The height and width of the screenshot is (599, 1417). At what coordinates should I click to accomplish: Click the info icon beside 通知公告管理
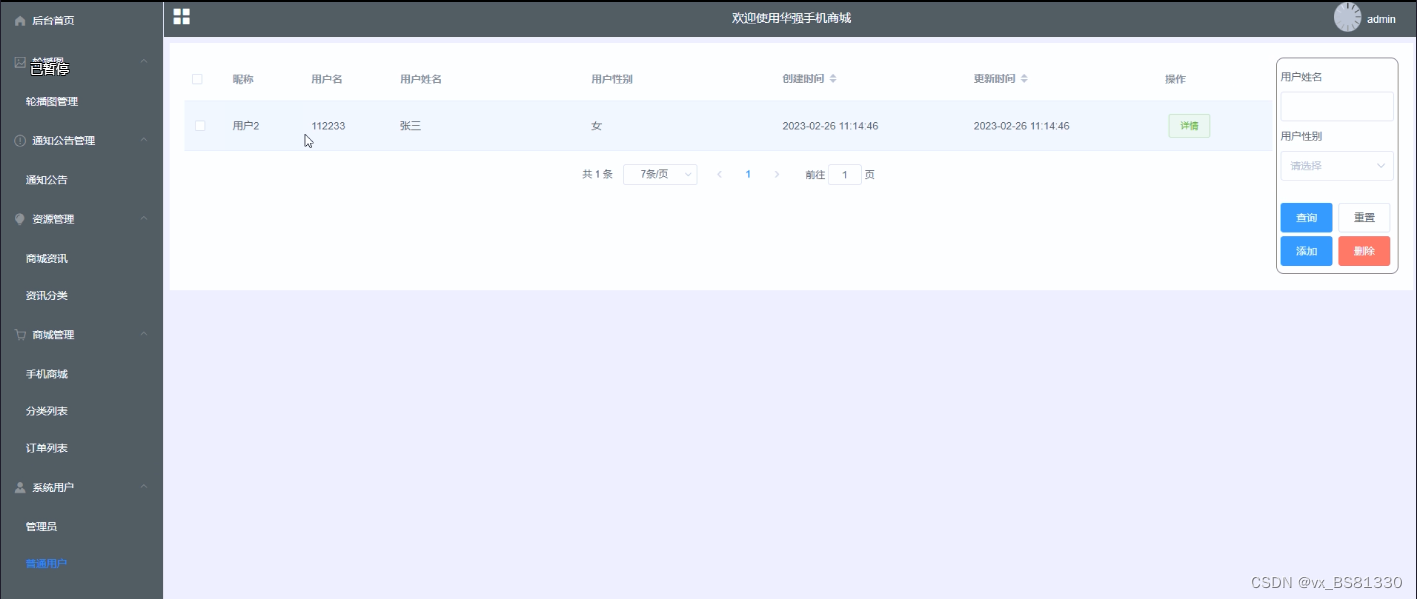[x=20, y=141]
